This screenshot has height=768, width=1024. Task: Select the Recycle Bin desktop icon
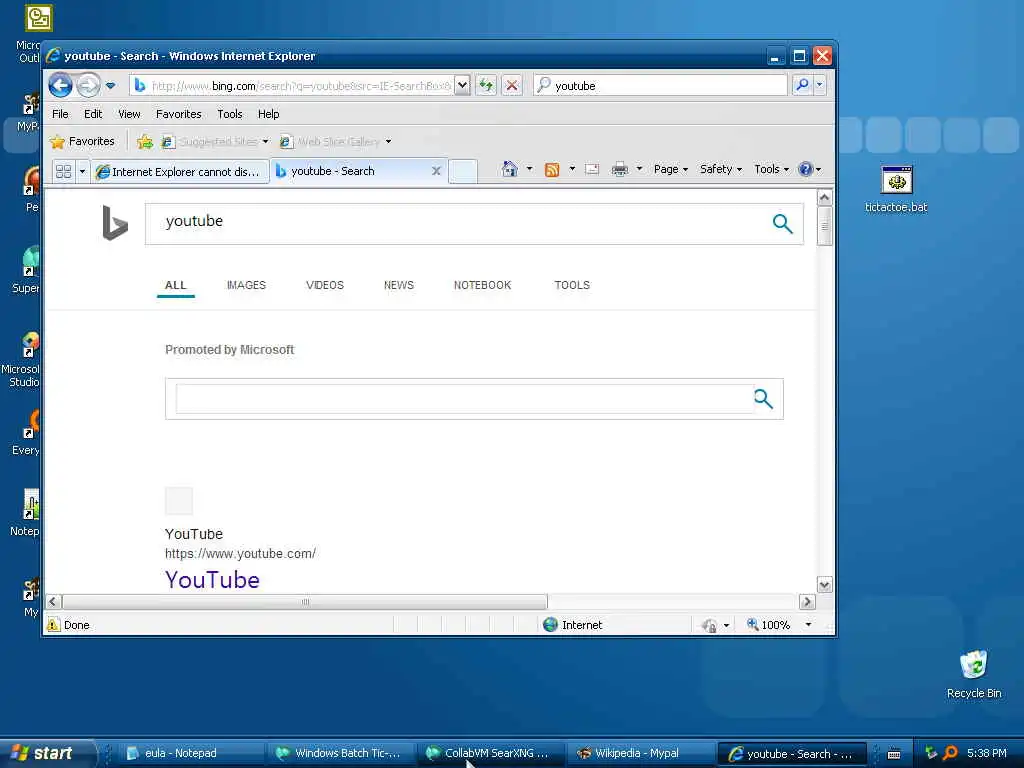click(974, 674)
